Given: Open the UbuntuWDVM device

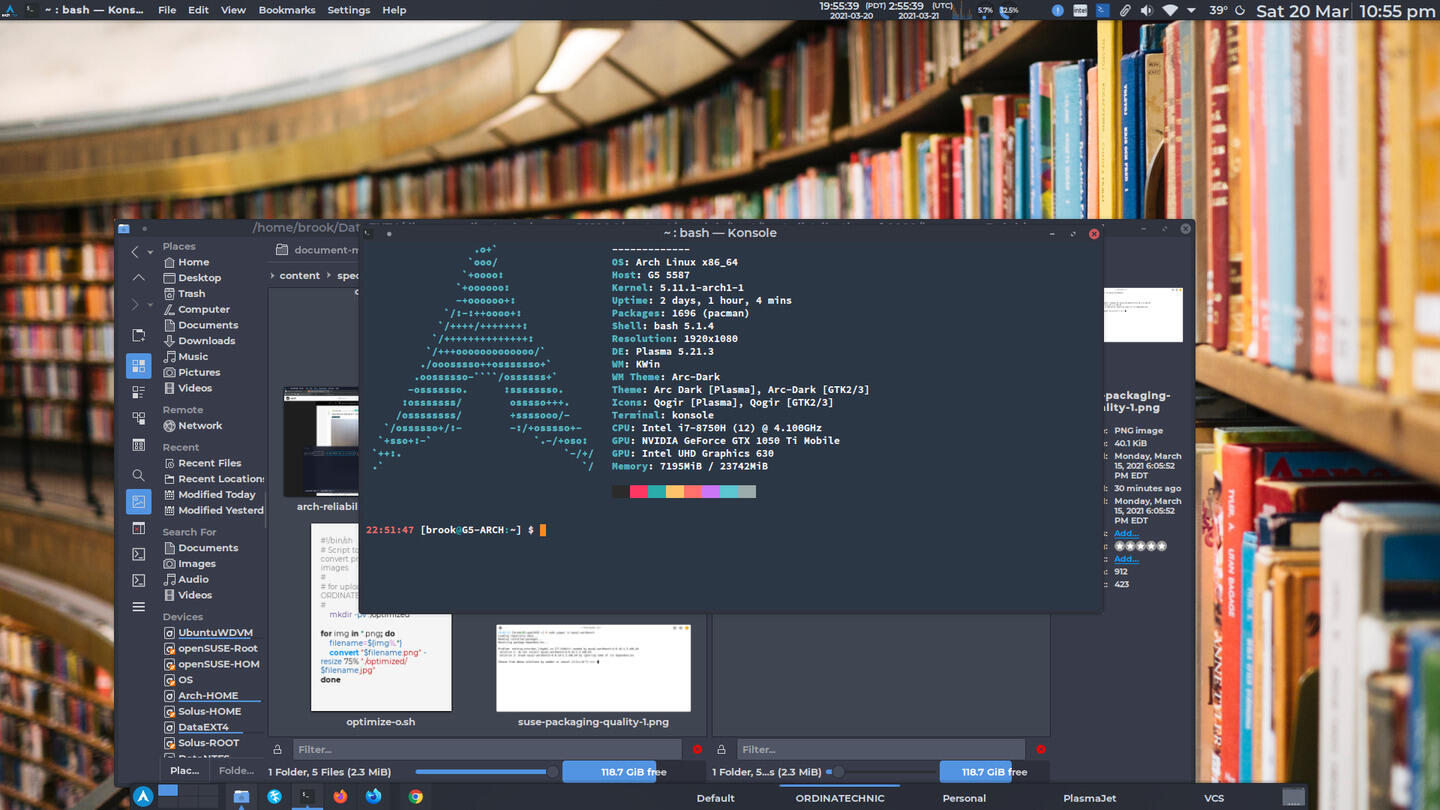Looking at the screenshot, I should tap(214, 633).
